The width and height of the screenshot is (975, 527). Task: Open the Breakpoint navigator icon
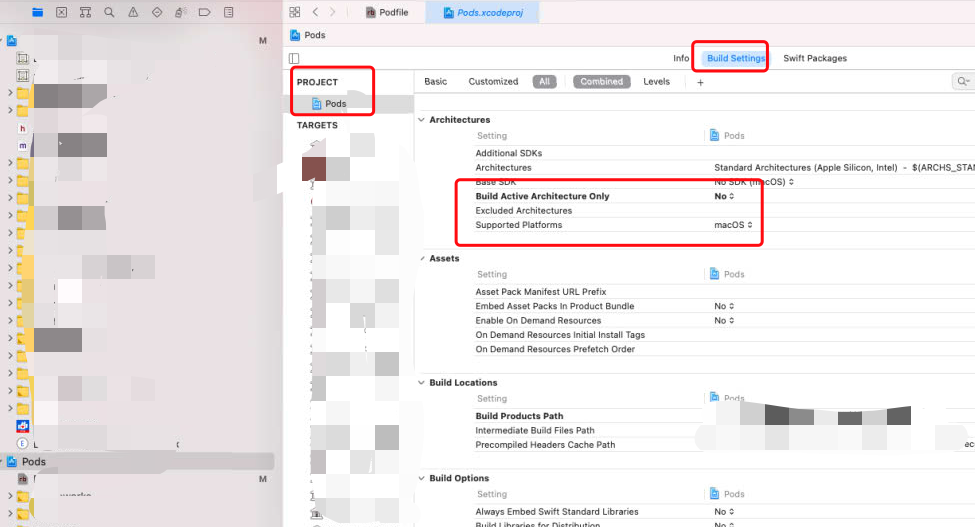(x=205, y=12)
